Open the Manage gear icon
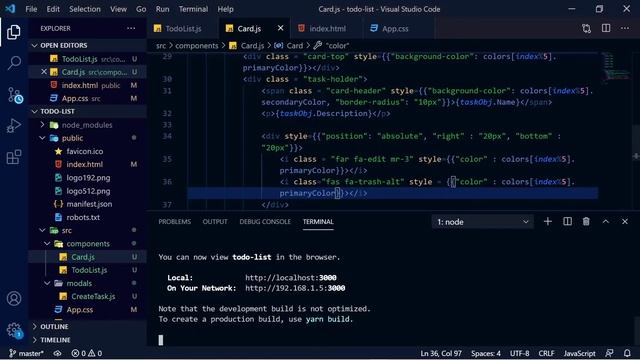Screen dimensions: 640x360 [x=14, y=330]
